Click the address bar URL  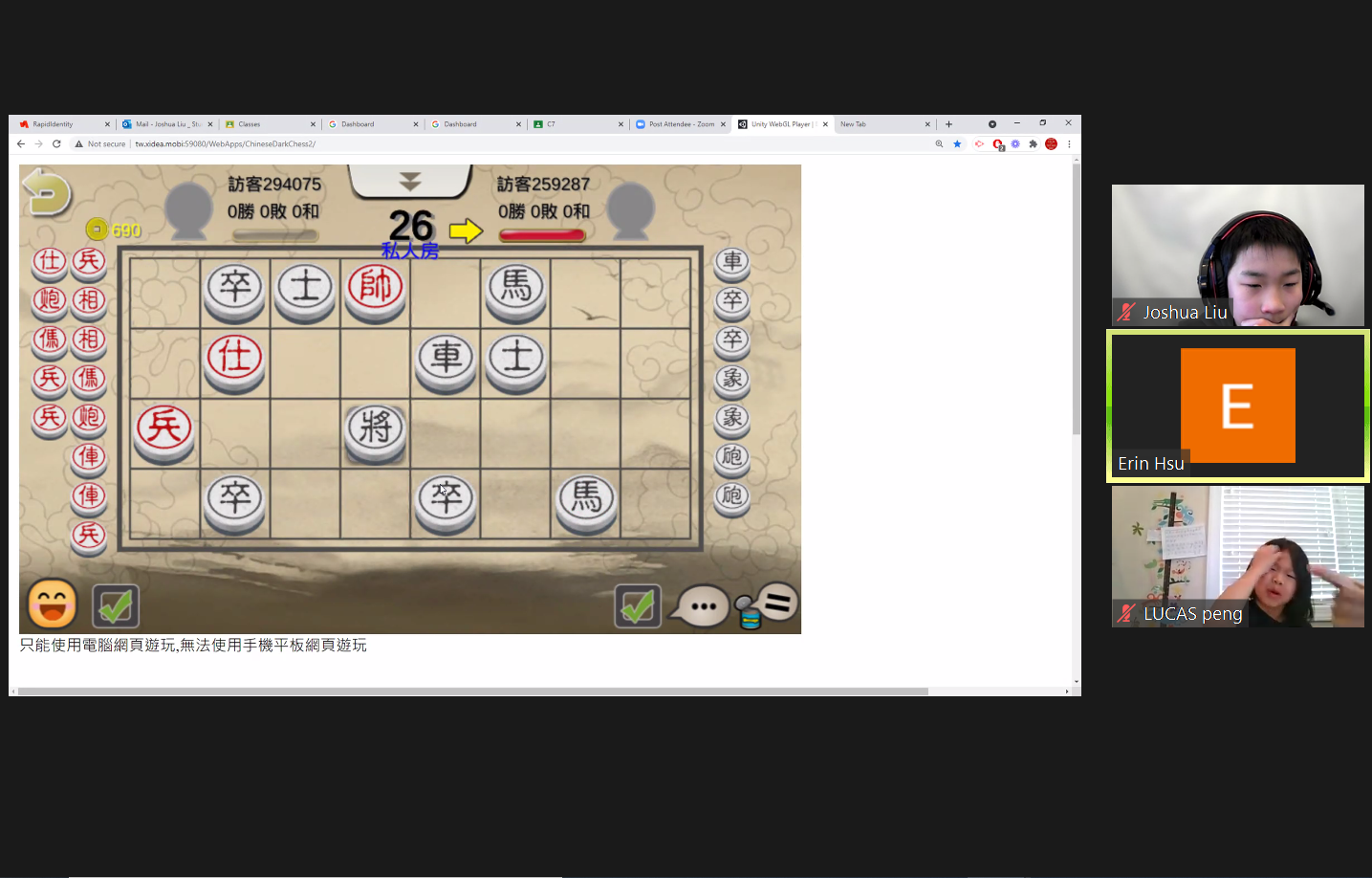pyautogui.click(x=226, y=144)
